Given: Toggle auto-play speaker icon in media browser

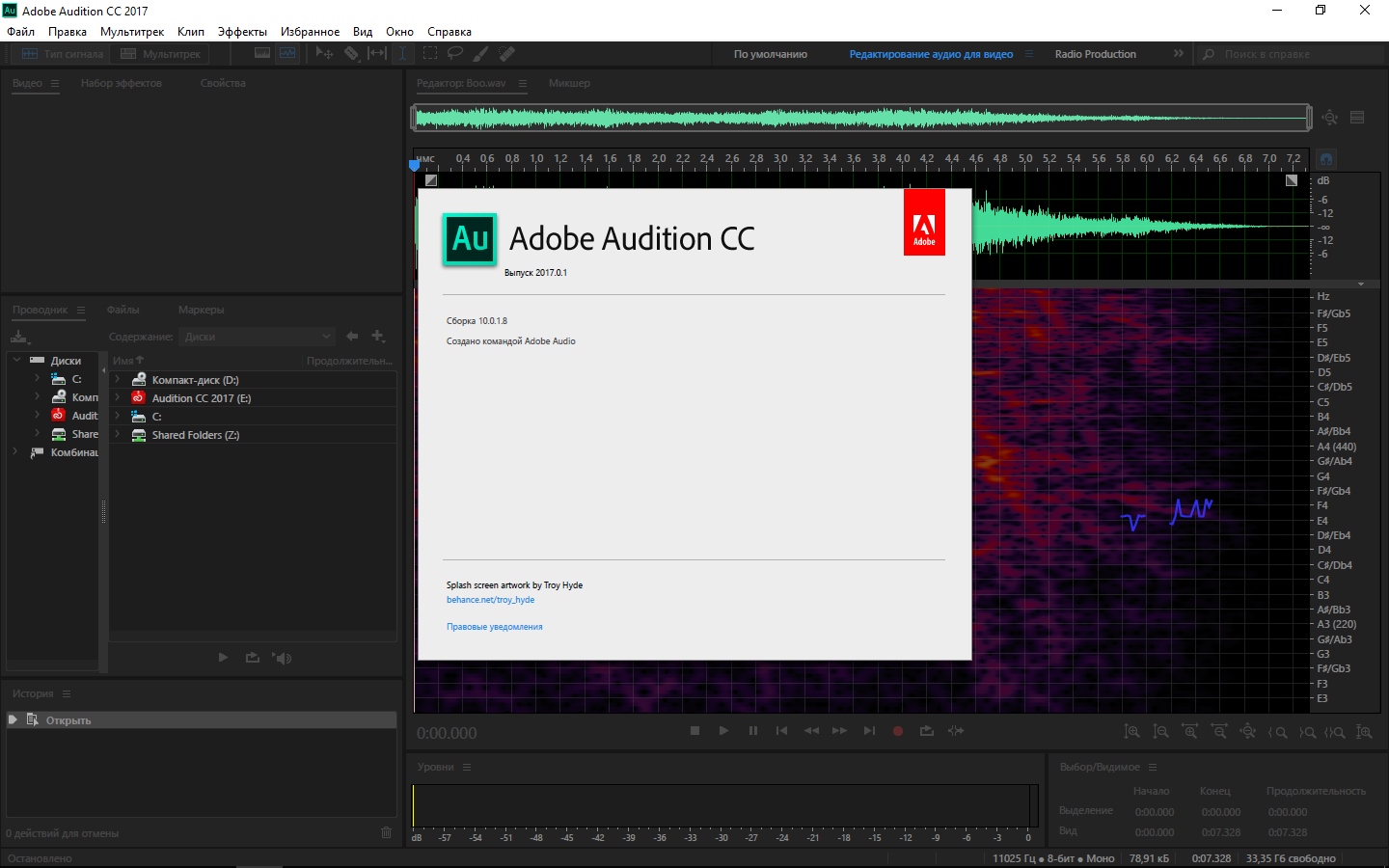Looking at the screenshot, I should click(x=282, y=658).
